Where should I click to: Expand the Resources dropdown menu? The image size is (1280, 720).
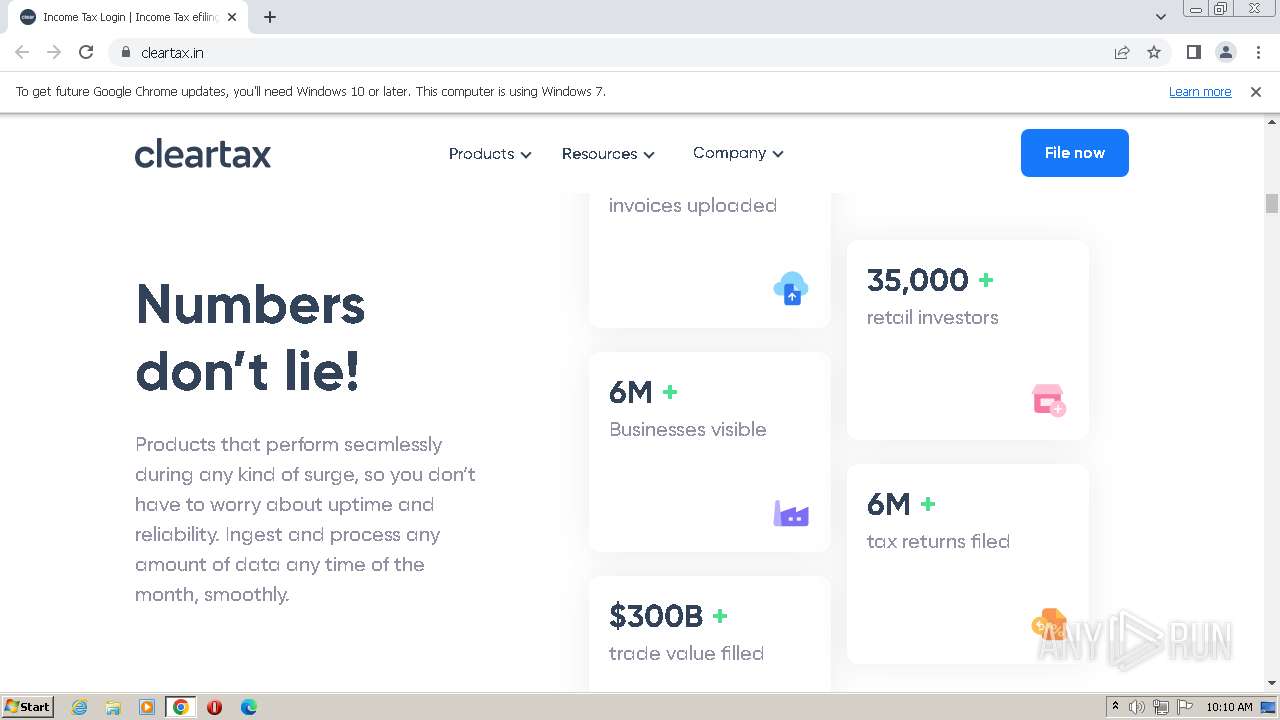608,154
